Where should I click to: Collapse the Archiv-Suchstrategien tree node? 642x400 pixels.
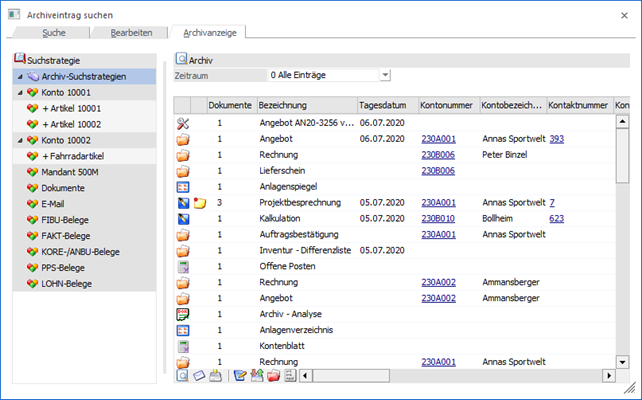20,76
